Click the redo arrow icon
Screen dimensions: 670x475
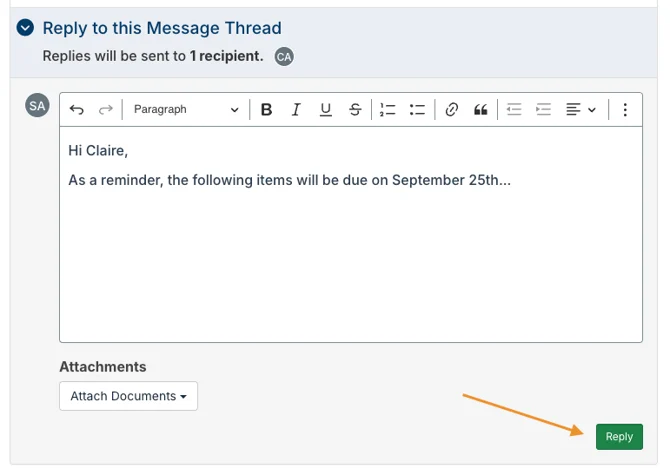[x=106, y=110]
